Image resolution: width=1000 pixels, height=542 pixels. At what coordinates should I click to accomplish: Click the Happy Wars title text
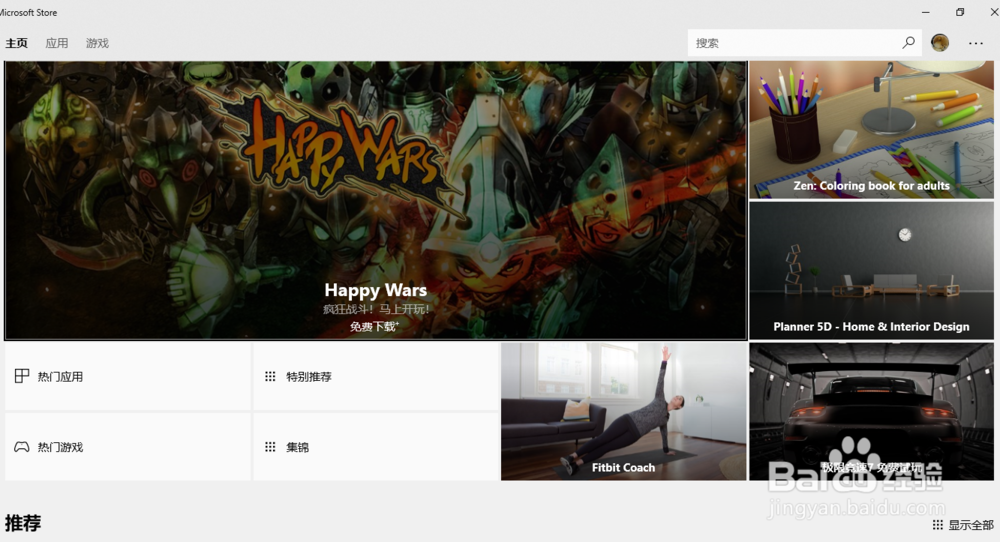click(x=376, y=290)
